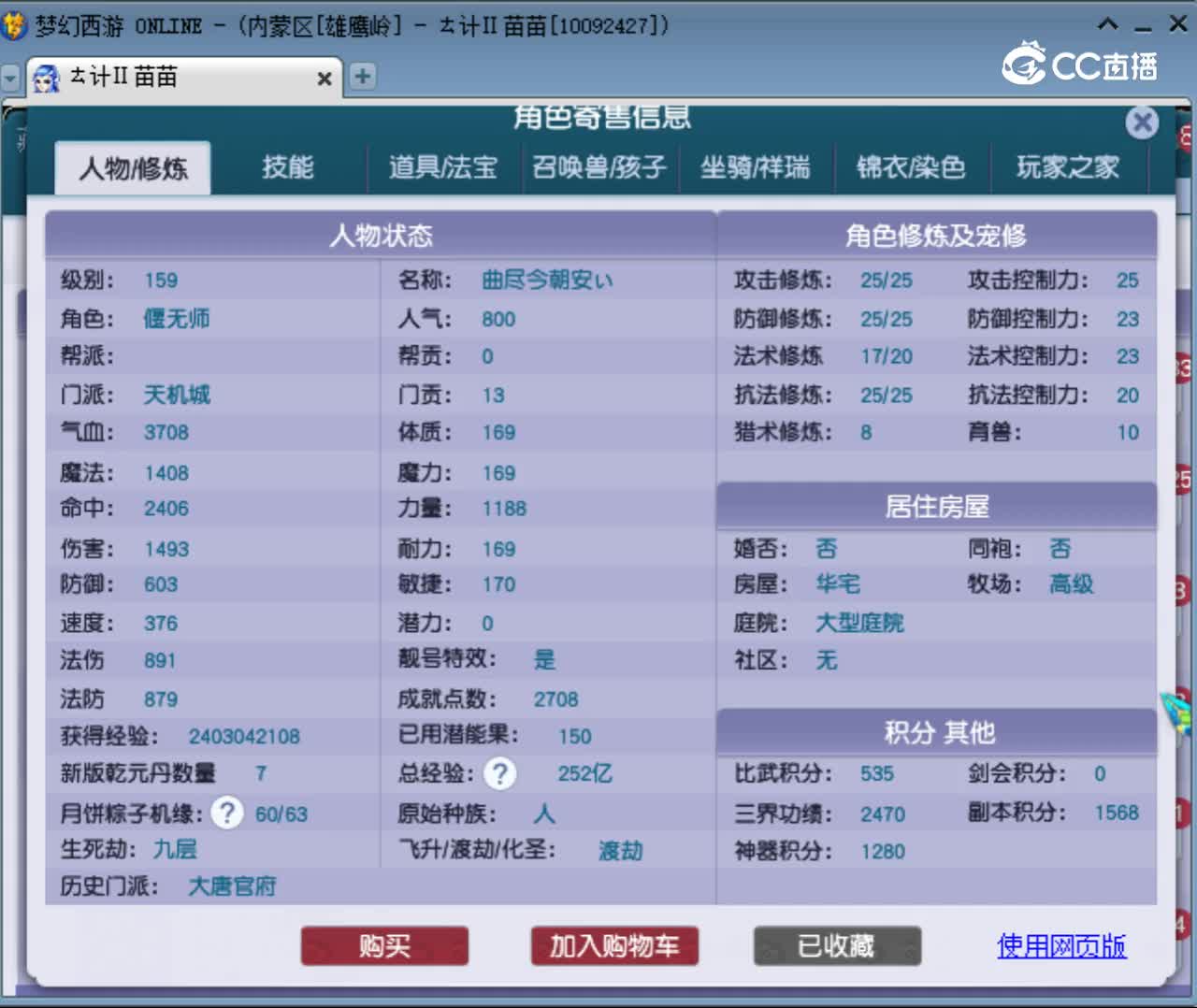This screenshot has width=1197, height=1008.
Task: Click the help icon next to 总经验
Action: tap(500, 773)
